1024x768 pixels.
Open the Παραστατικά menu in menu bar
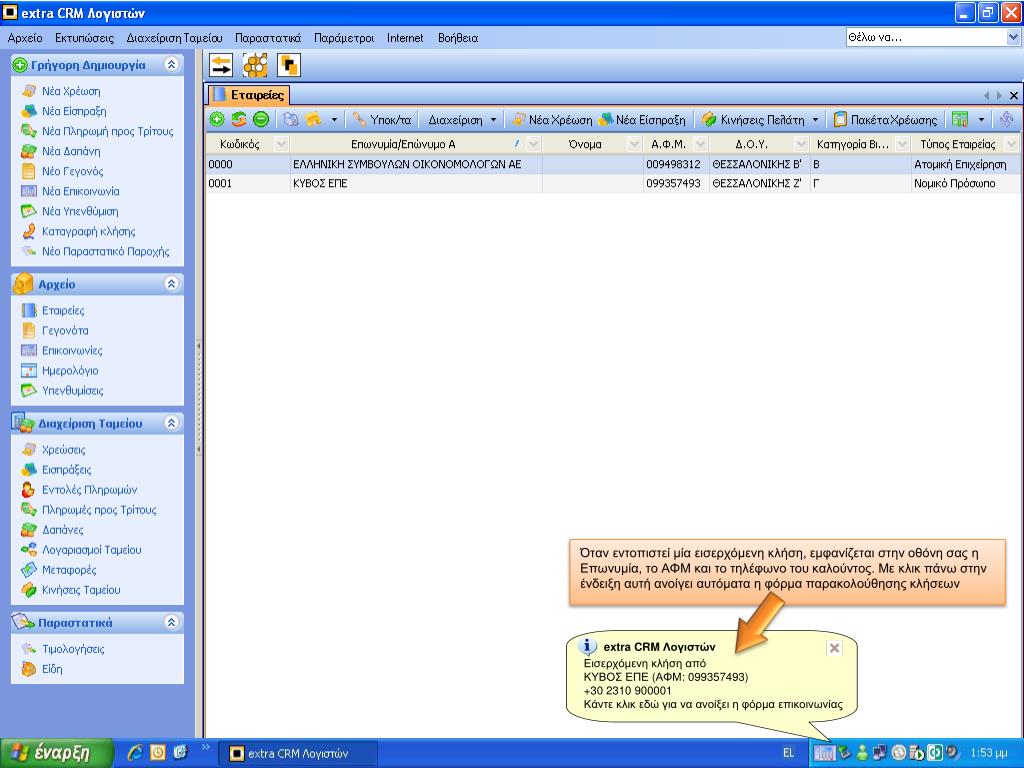click(268, 38)
